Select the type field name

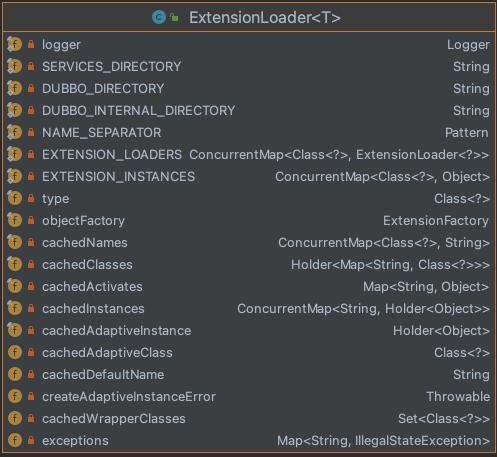(x=55, y=199)
